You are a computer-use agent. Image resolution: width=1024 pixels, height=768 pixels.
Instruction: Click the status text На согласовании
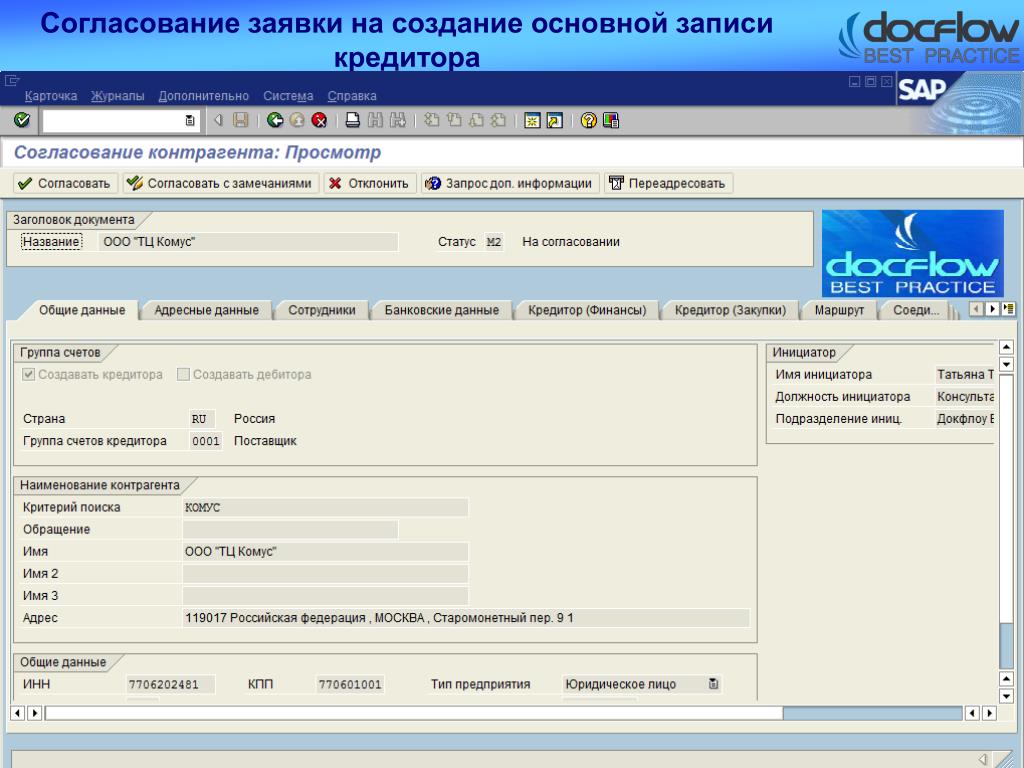571,242
